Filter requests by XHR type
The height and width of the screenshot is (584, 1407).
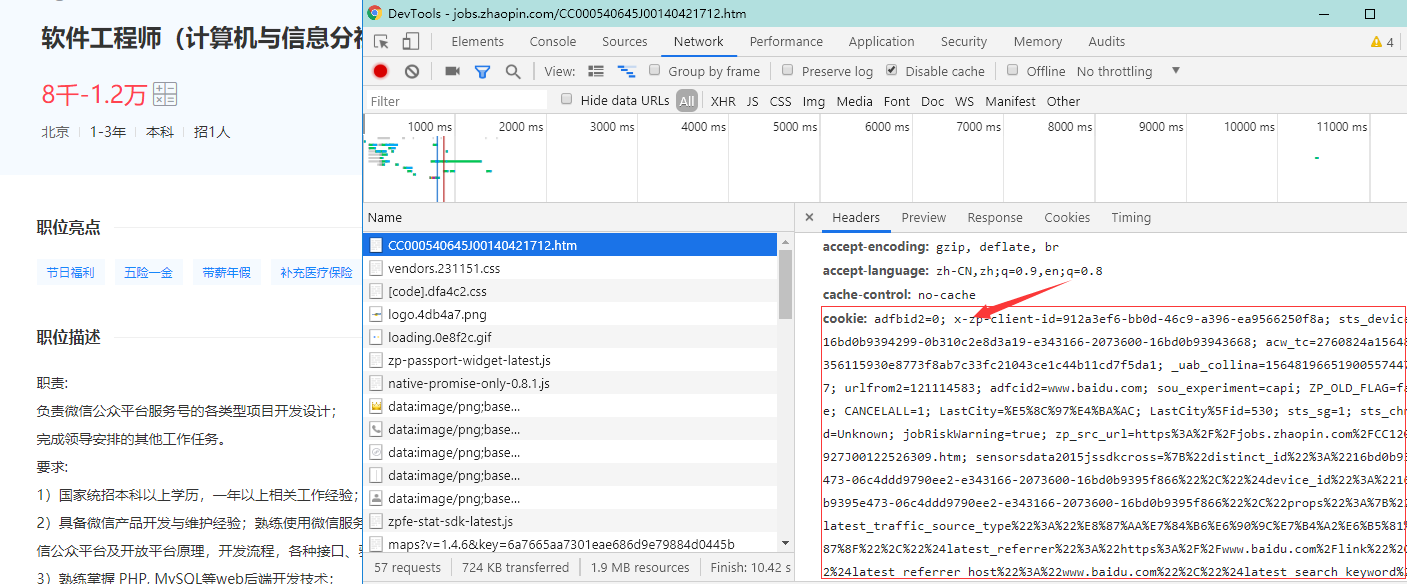(723, 101)
